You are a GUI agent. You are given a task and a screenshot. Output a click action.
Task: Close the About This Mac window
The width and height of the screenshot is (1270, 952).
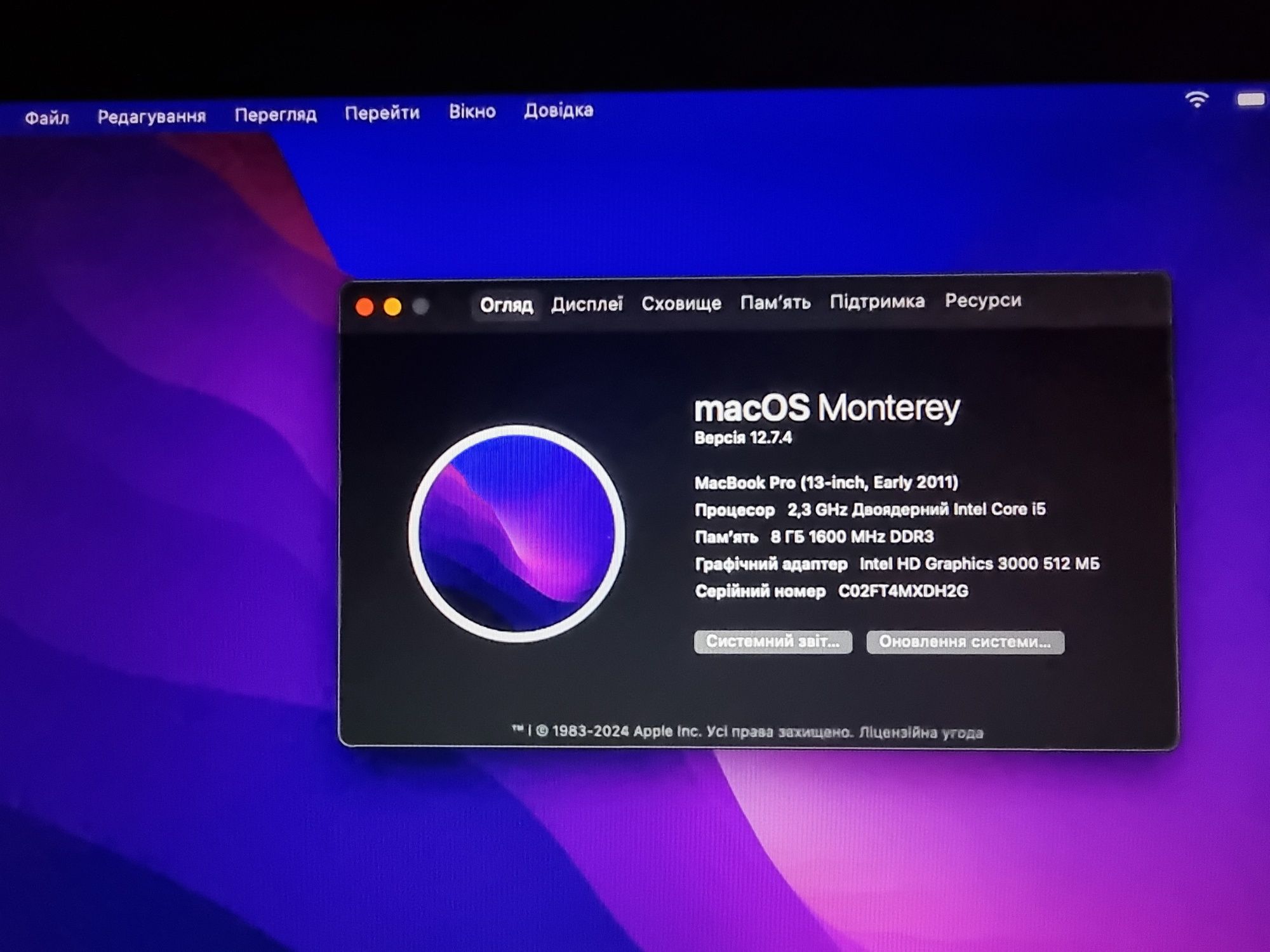pyautogui.click(x=364, y=307)
